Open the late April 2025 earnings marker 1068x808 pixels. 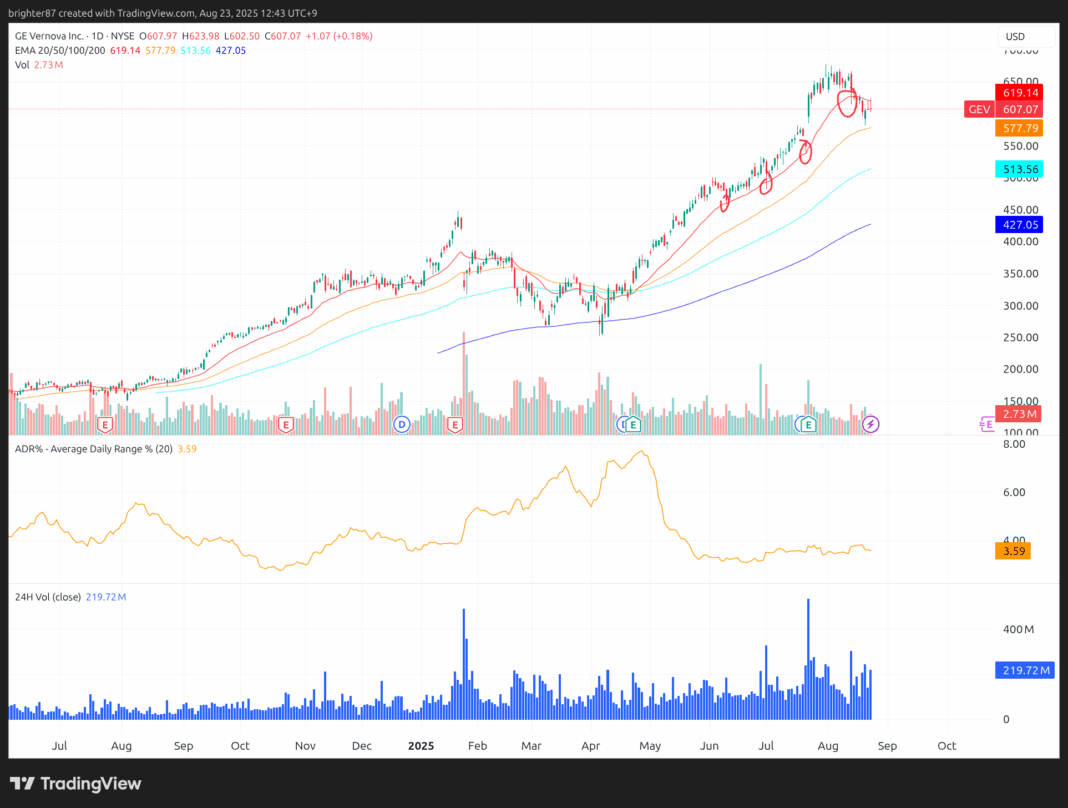pos(631,424)
